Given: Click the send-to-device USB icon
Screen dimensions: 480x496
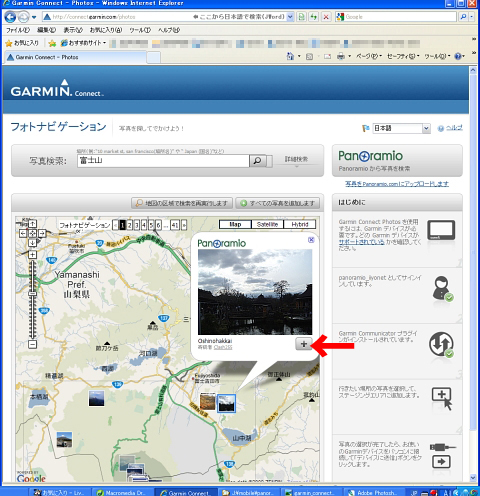Looking at the screenshot, I should tap(442, 455).
